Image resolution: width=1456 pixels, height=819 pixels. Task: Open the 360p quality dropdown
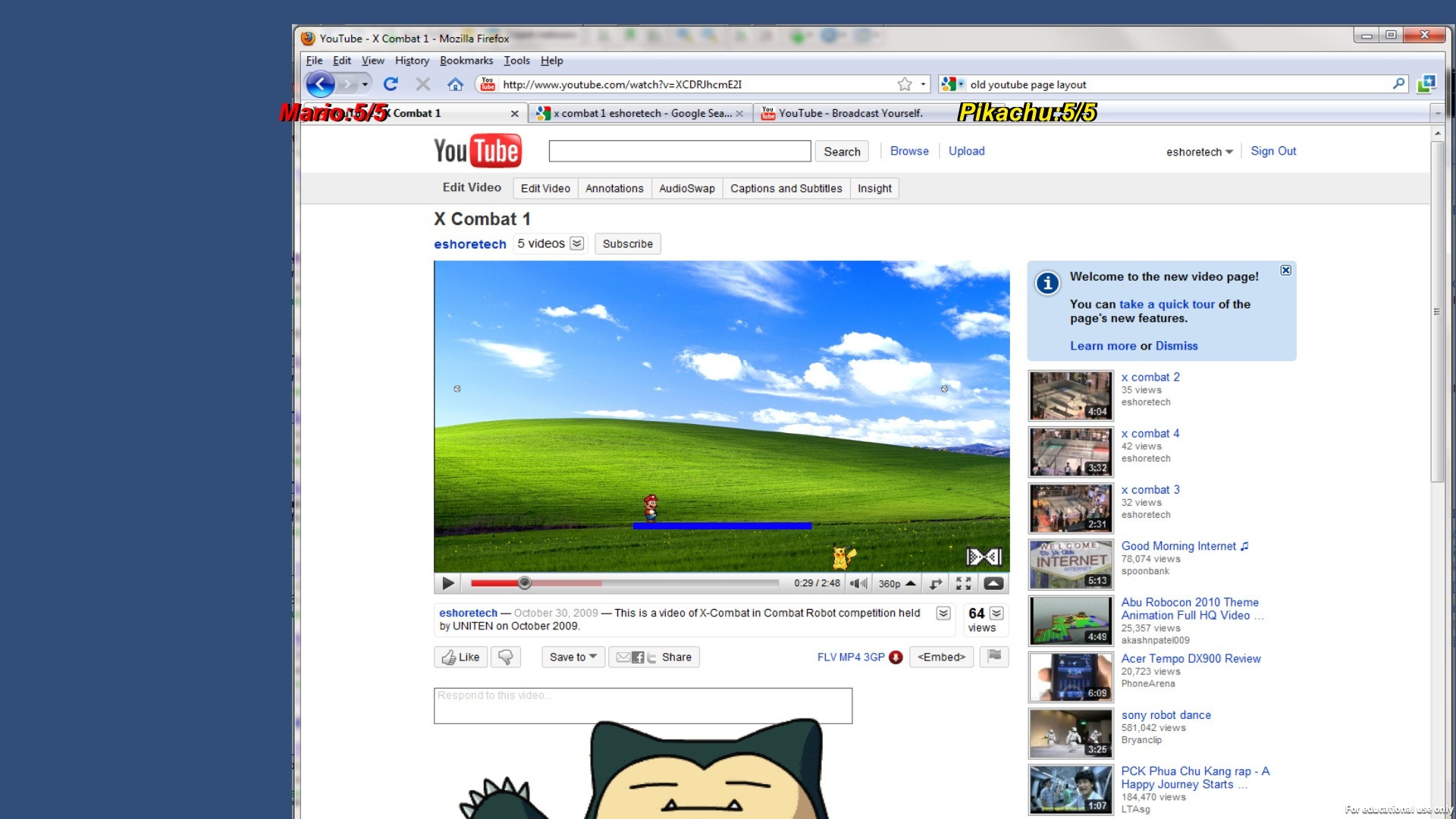897,583
